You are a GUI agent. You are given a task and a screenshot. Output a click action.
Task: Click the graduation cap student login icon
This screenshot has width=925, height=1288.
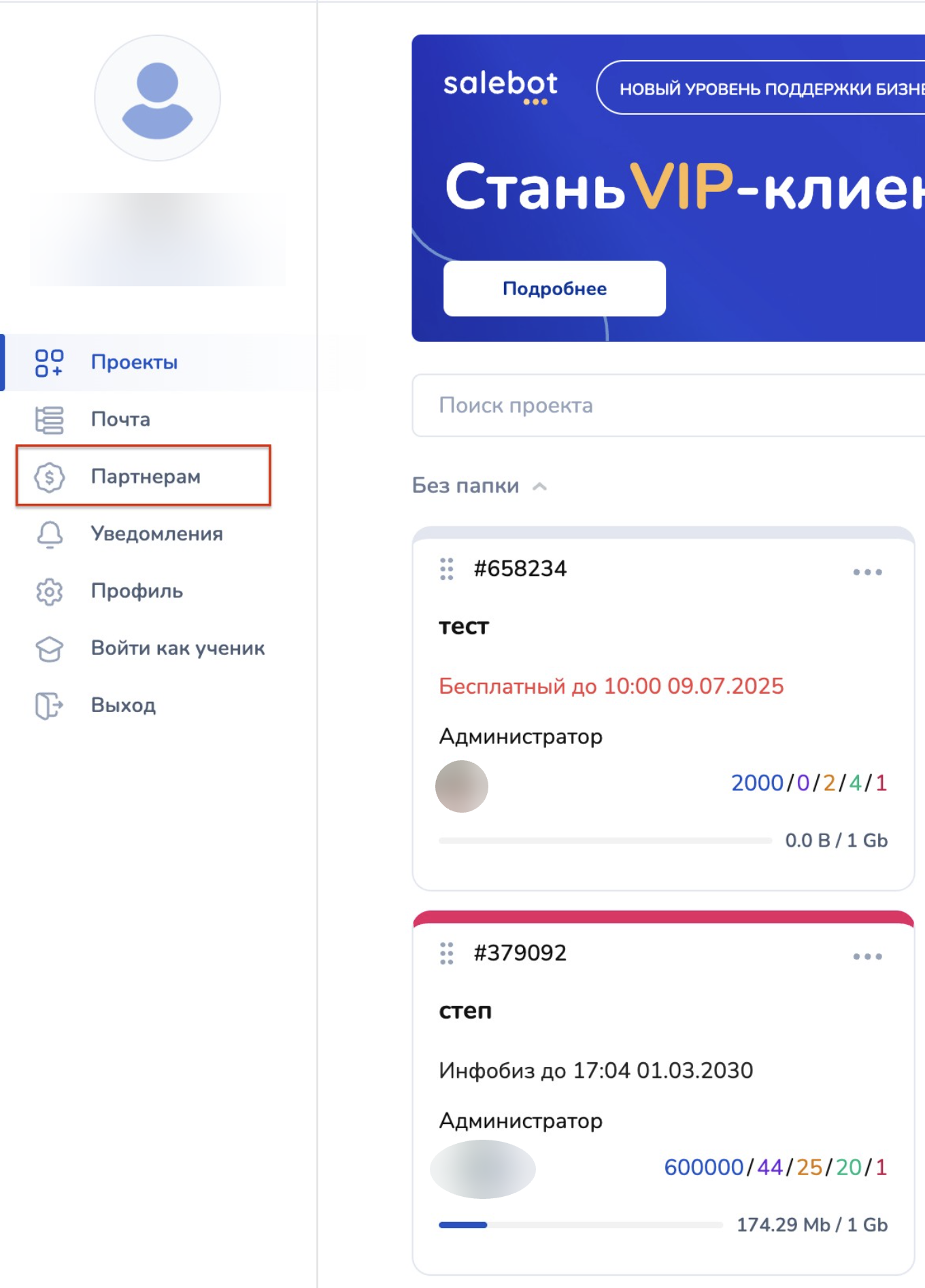(49, 649)
